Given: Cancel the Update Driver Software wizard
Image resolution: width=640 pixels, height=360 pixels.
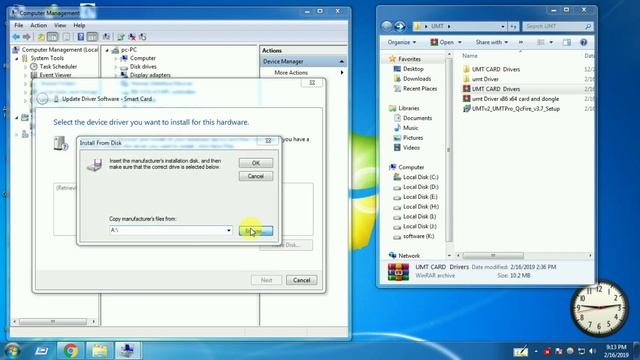Looking at the screenshot, I should click(x=302, y=280).
